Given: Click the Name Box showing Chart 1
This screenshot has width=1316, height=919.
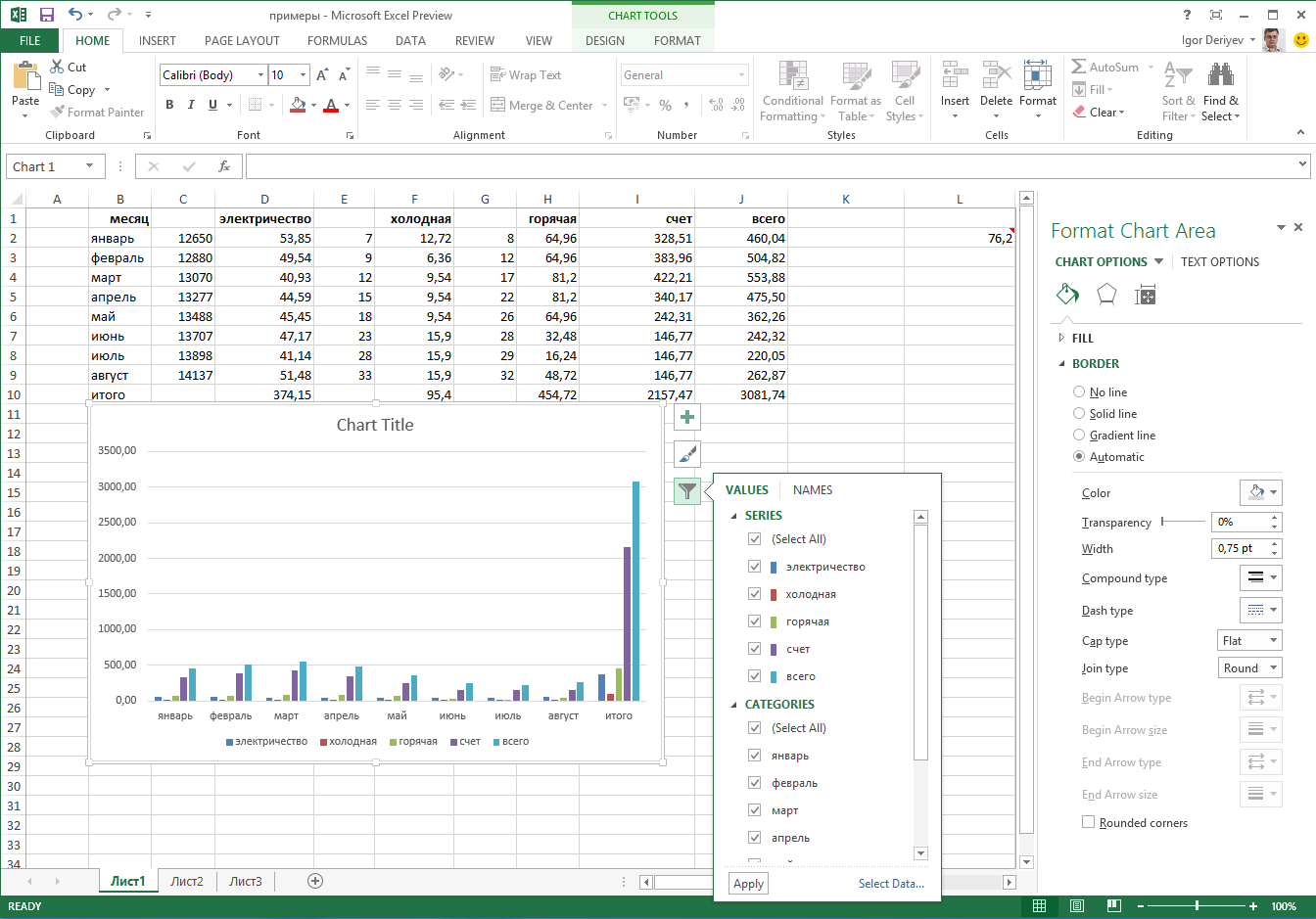Looking at the screenshot, I should coord(45,166).
